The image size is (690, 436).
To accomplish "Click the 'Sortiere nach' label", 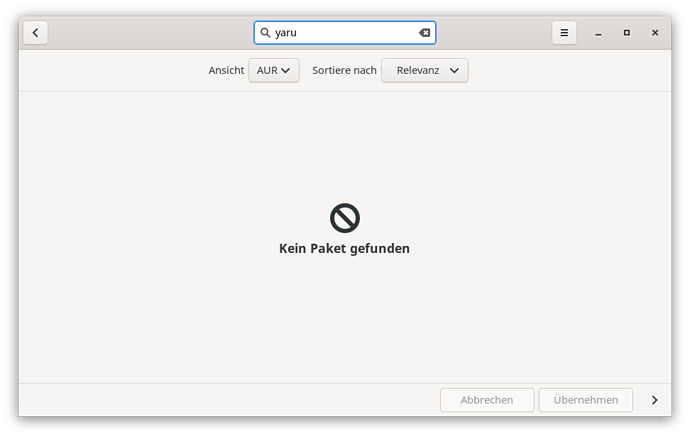I will pyautogui.click(x=344, y=70).
